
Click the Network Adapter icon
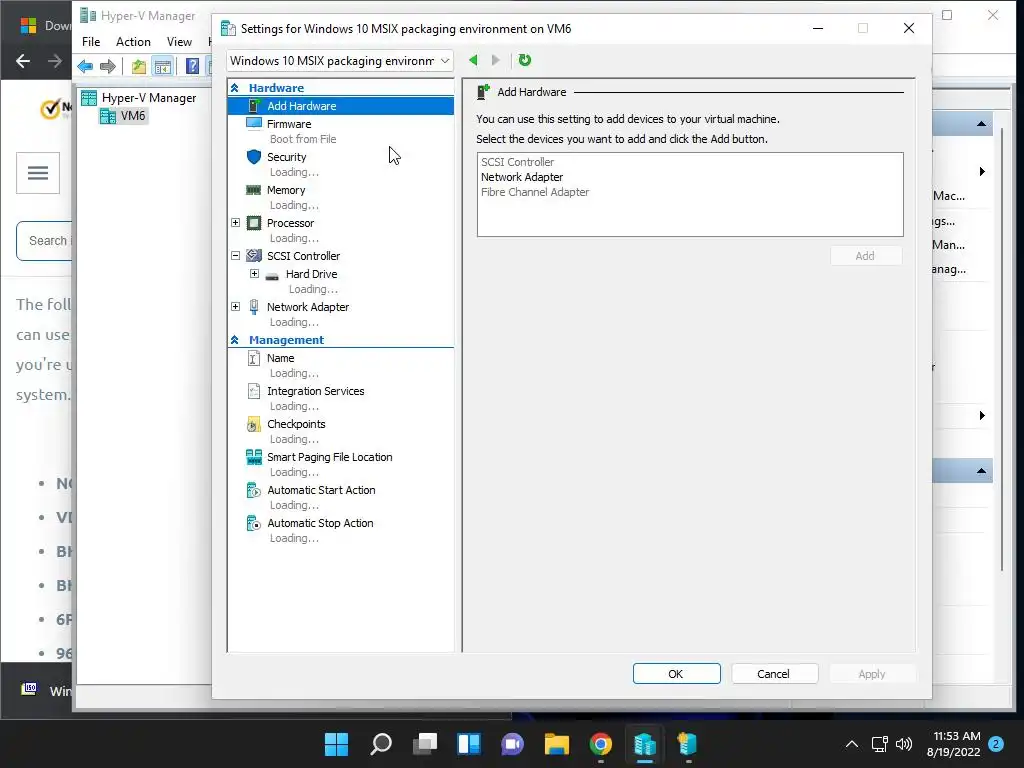[x=254, y=307]
